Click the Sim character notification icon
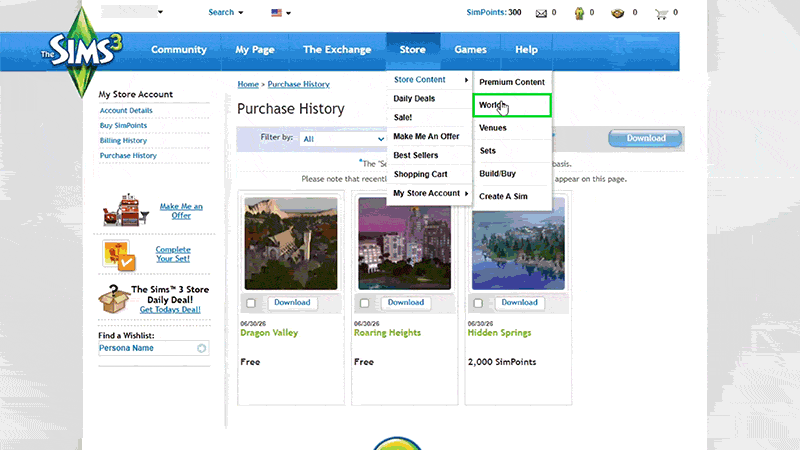 [579, 13]
